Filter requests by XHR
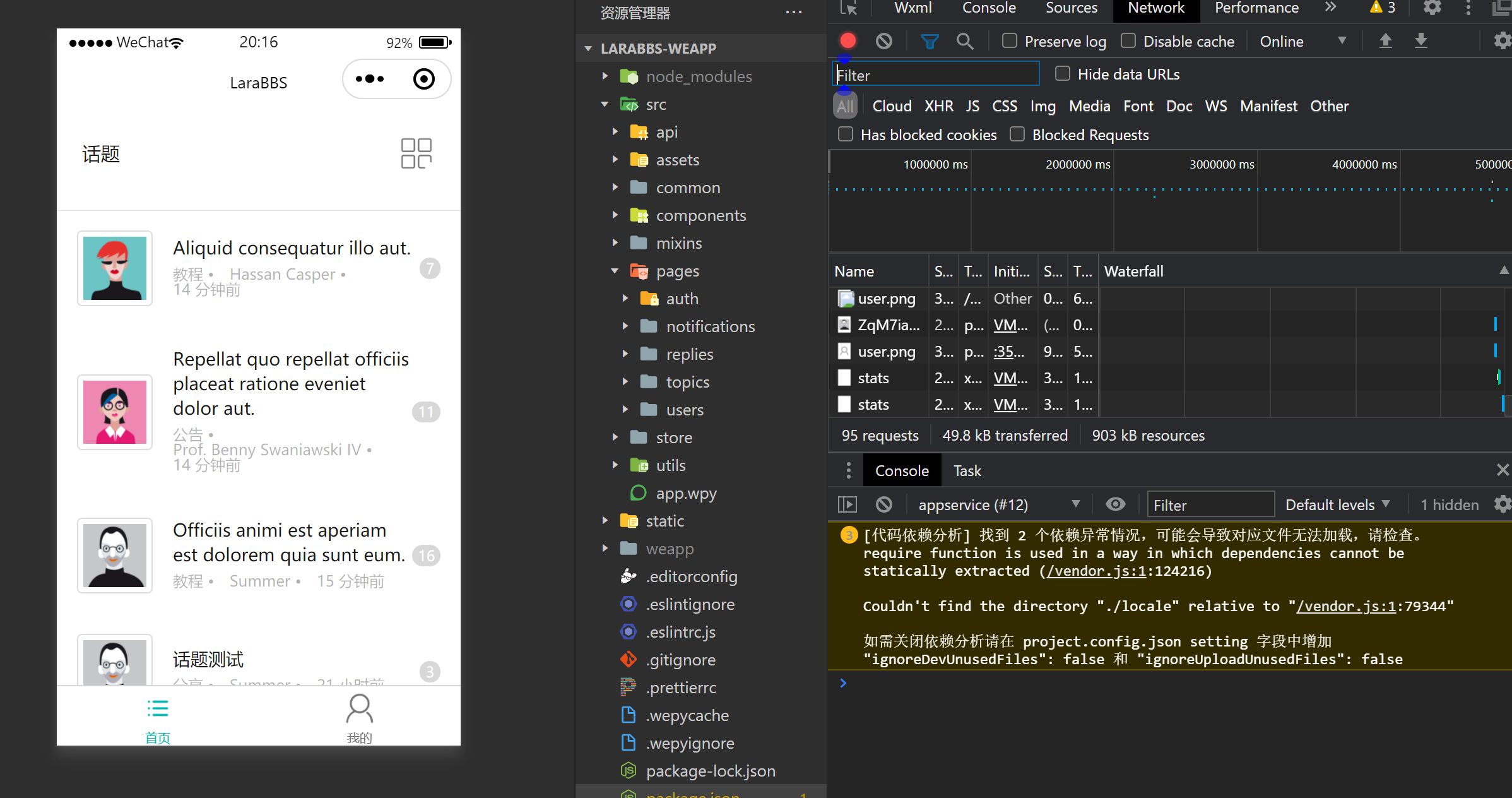The width and height of the screenshot is (1512, 798). click(938, 105)
